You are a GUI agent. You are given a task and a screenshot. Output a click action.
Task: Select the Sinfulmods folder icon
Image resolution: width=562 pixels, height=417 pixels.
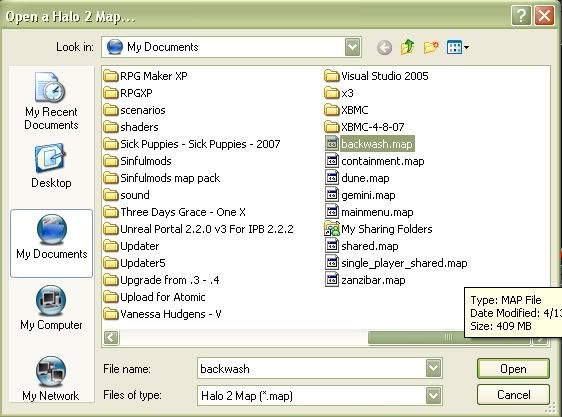coord(111,161)
